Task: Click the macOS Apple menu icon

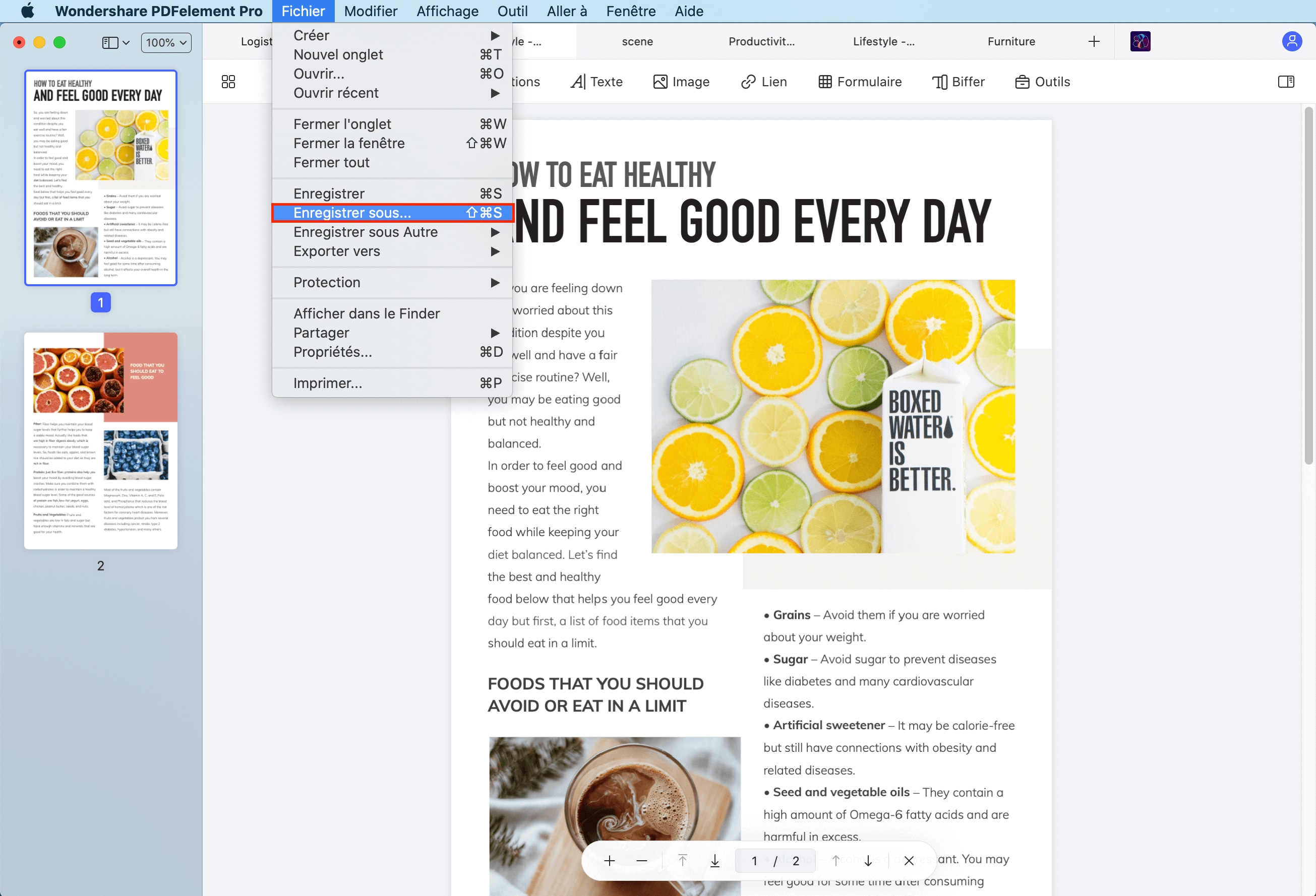Action: (x=20, y=11)
